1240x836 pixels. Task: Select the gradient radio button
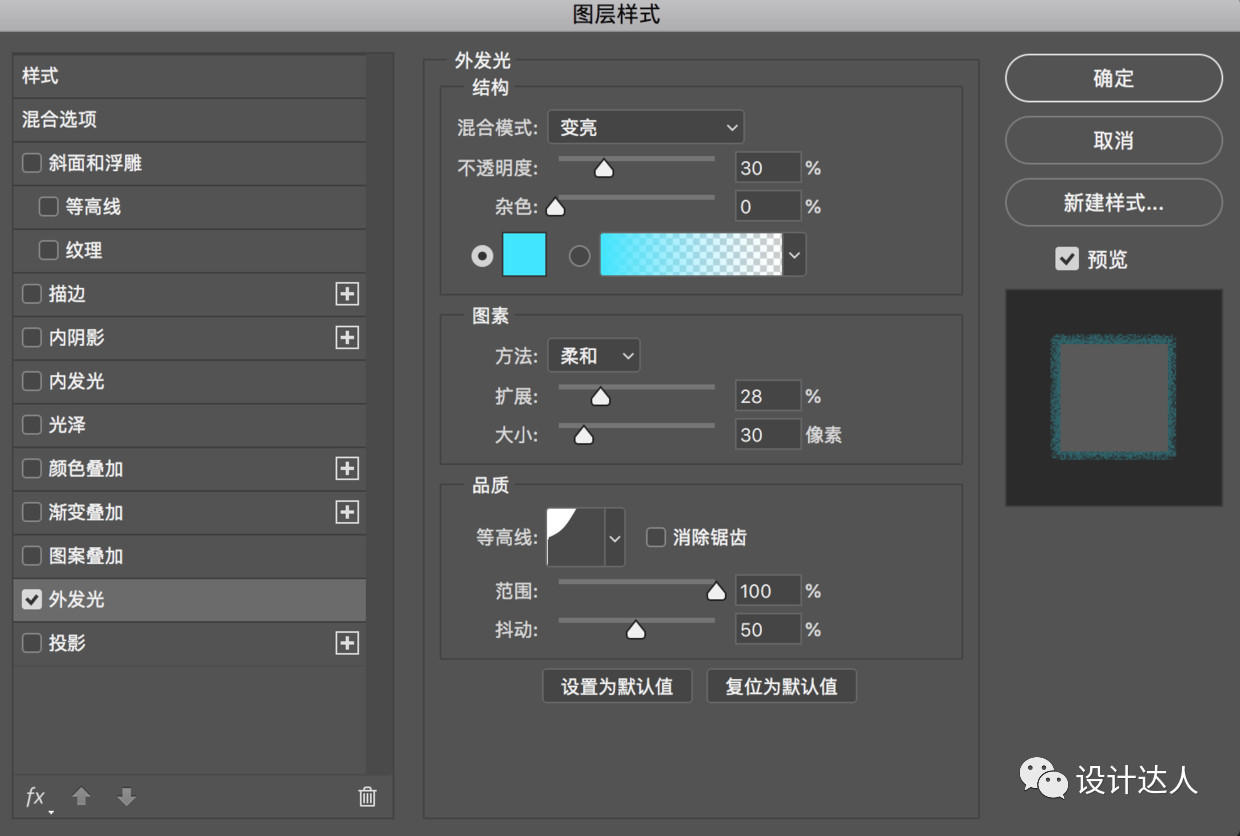coord(579,256)
